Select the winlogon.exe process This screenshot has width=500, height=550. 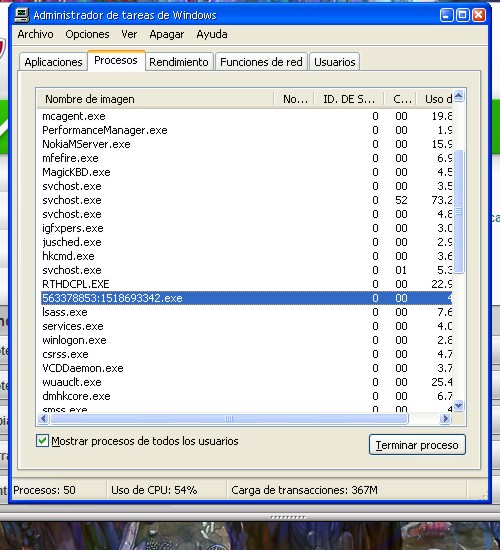pos(247,340)
